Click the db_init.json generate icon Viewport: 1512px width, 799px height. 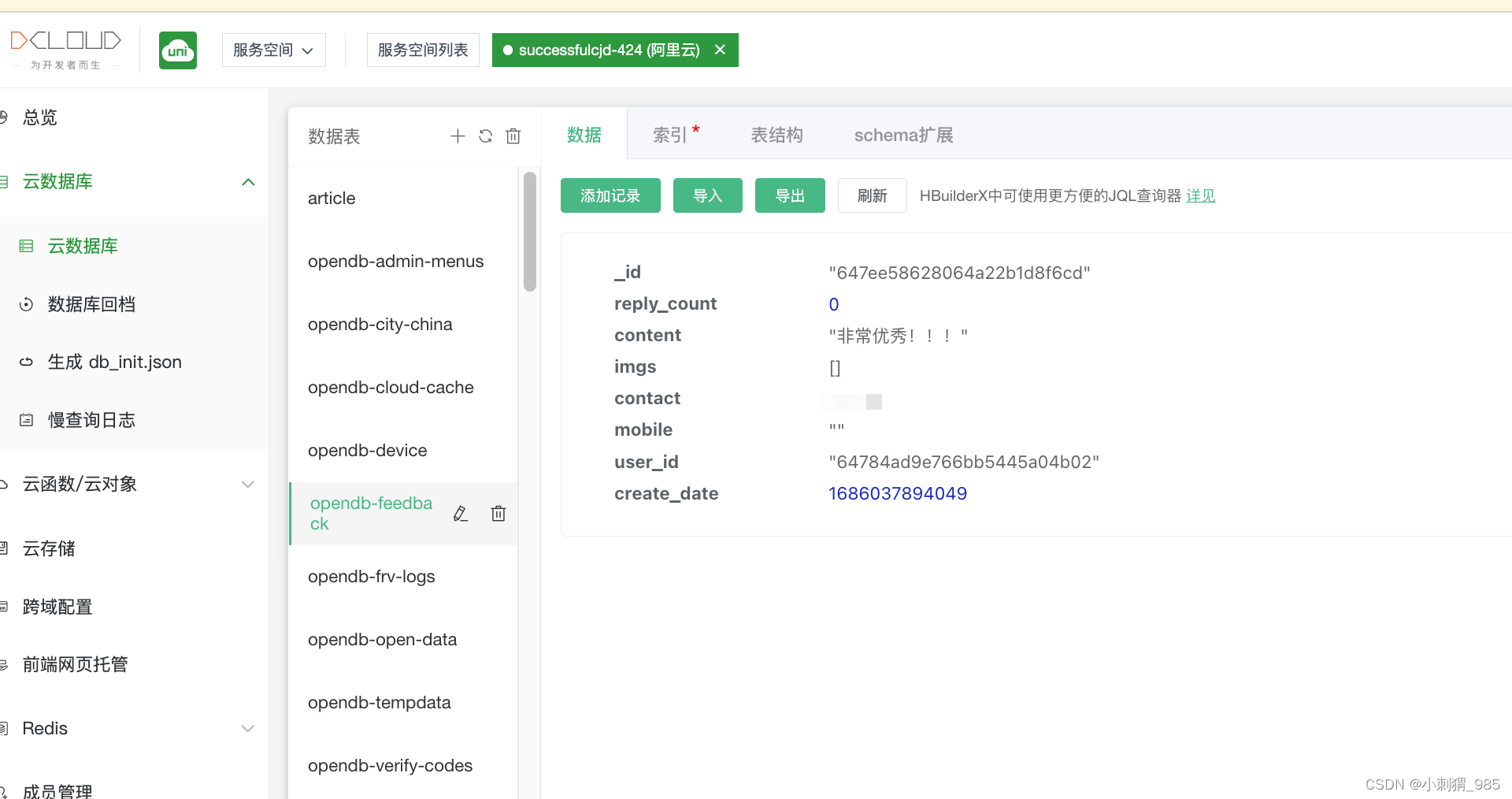pyautogui.click(x=26, y=362)
